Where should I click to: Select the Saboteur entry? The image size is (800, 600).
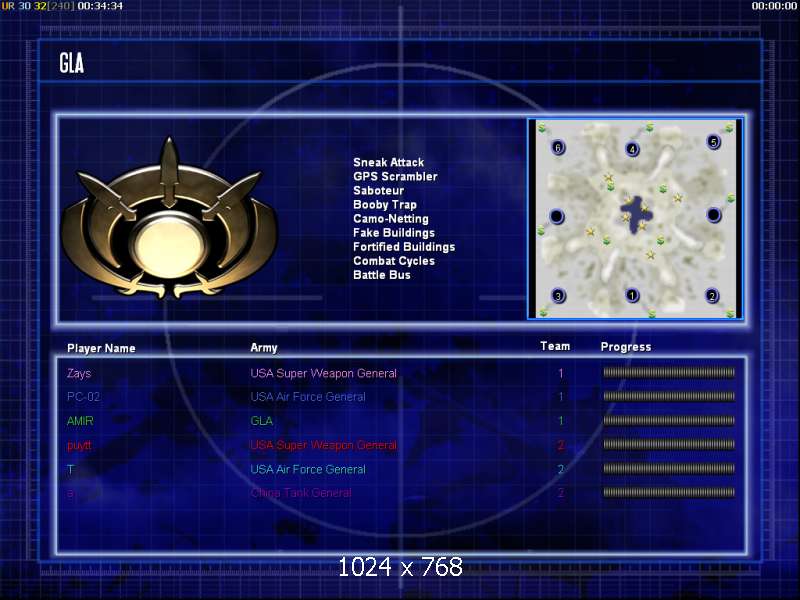pyautogui.click(x=378, y=190)
